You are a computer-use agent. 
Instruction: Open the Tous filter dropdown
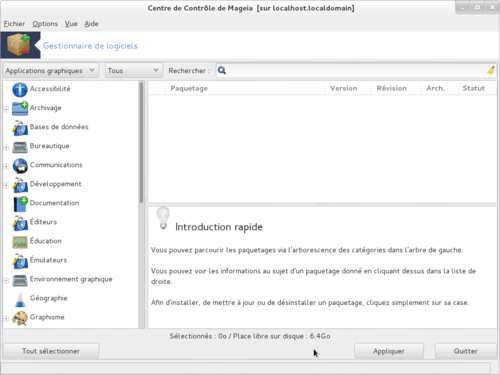134,70
